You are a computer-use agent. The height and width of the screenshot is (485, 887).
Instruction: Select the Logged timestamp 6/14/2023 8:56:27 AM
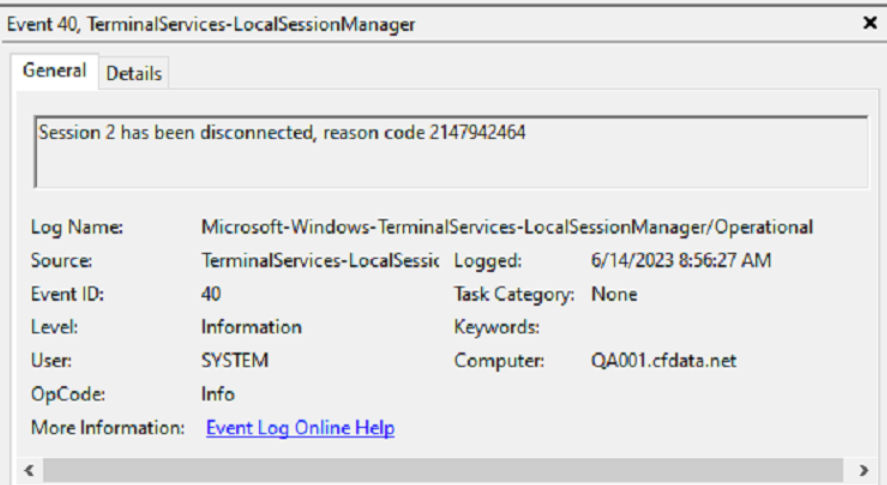coord(681,260)
